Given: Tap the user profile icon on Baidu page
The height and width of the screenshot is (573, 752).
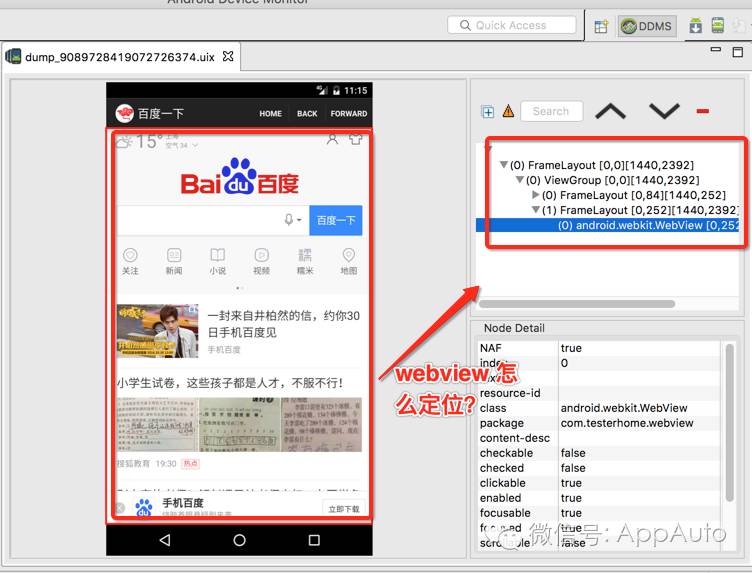Looking at the screenshot, I should click(332, 140).
